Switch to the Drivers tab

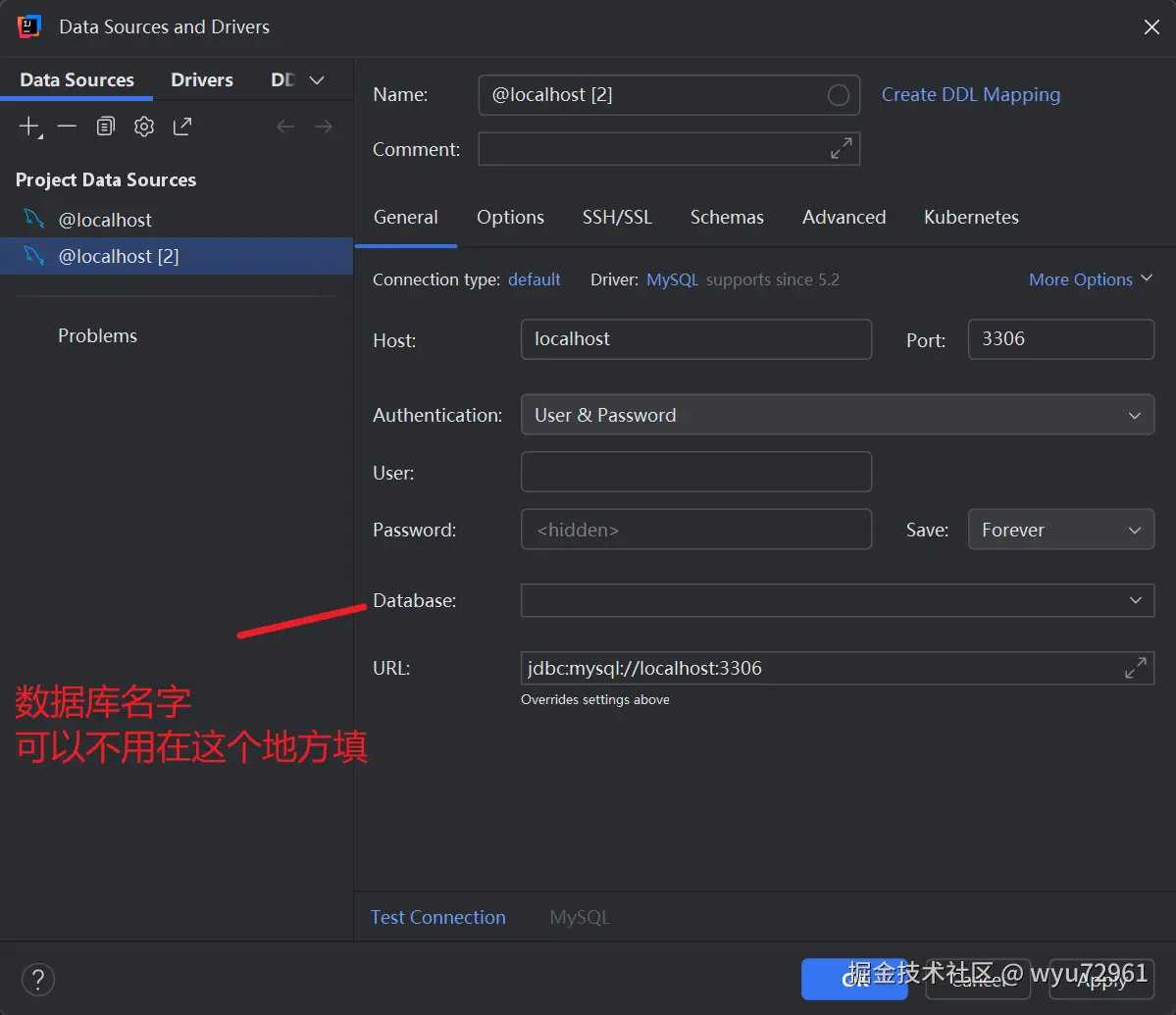point(202,80)
